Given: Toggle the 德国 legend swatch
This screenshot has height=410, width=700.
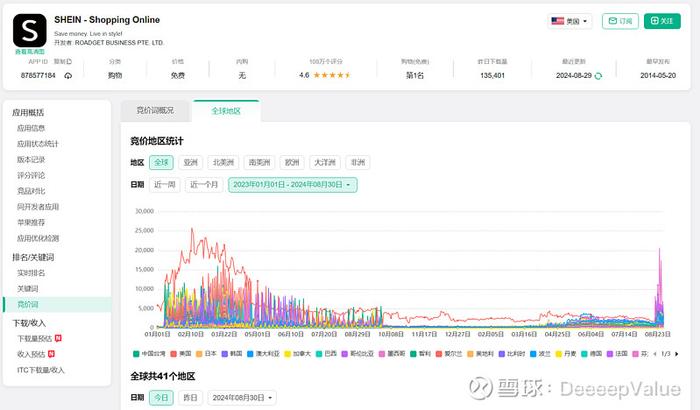Looking at the screenshot, I should [x=584, y=354].
